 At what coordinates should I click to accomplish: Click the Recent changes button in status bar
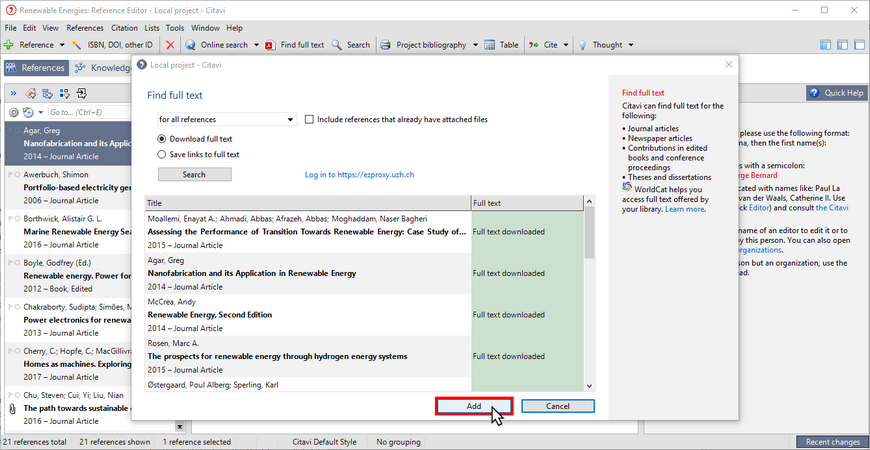point(832,442)
